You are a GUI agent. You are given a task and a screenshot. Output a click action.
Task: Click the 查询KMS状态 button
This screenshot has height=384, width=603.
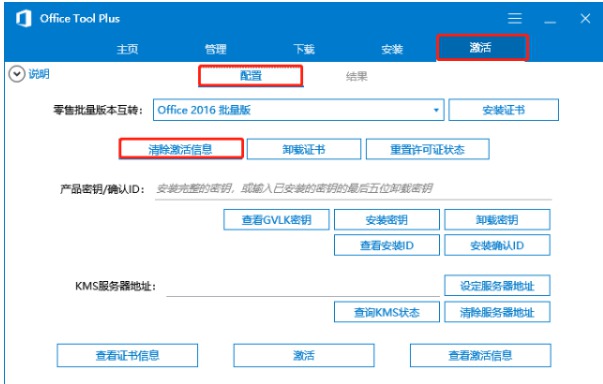click(386, 312)
